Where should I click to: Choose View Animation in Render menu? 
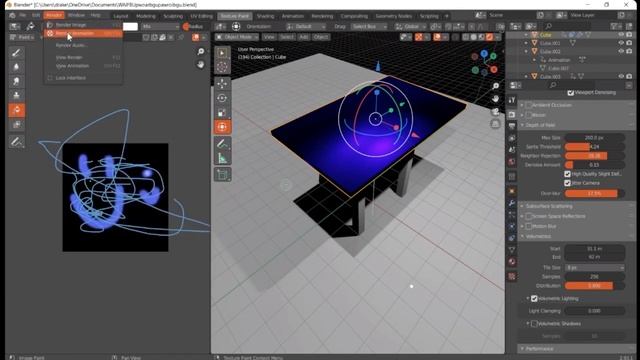pyautogui.click(x=83, y=66)
